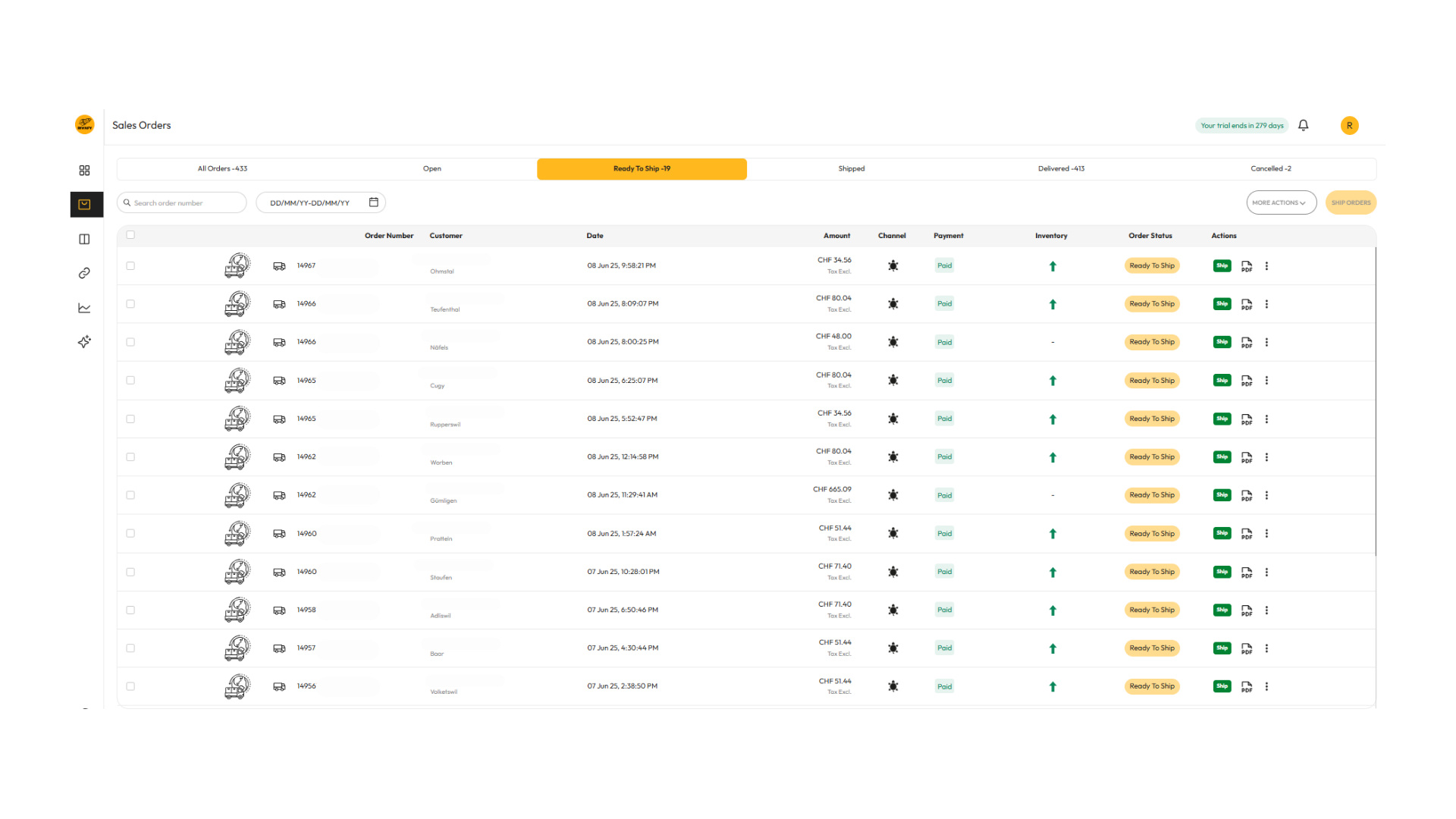The image size is (1456, 819).
Task: Download PDF for Teufenthal order
Action: click(1246, 305)
